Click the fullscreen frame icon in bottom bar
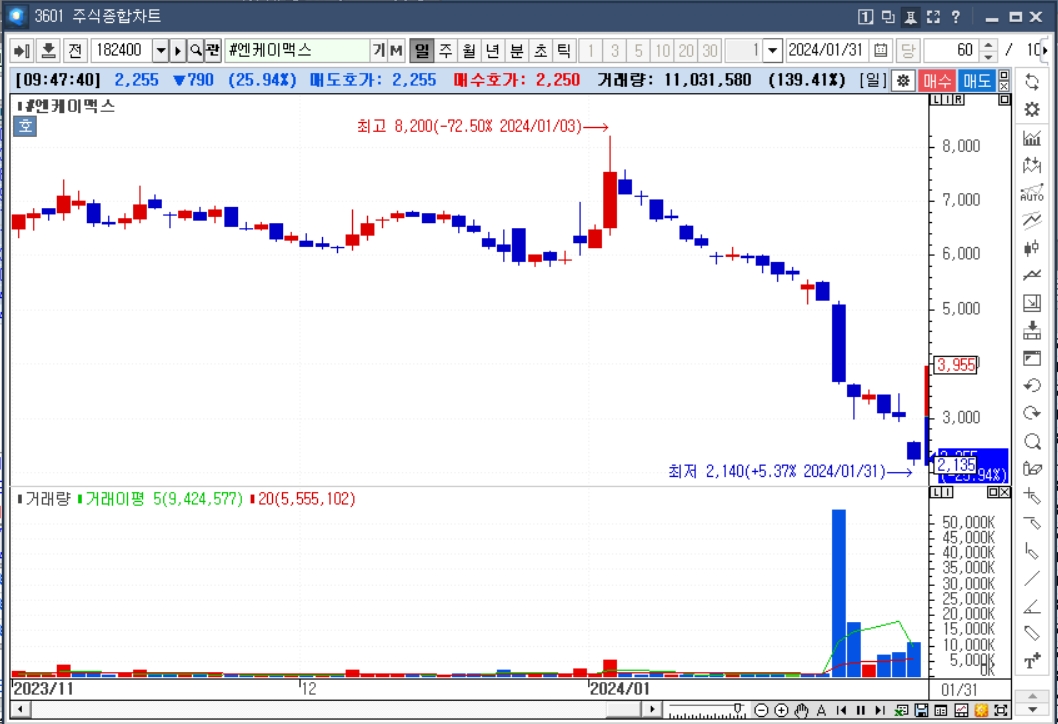Screen dimensions: 1058x724 click(1001, 710)
